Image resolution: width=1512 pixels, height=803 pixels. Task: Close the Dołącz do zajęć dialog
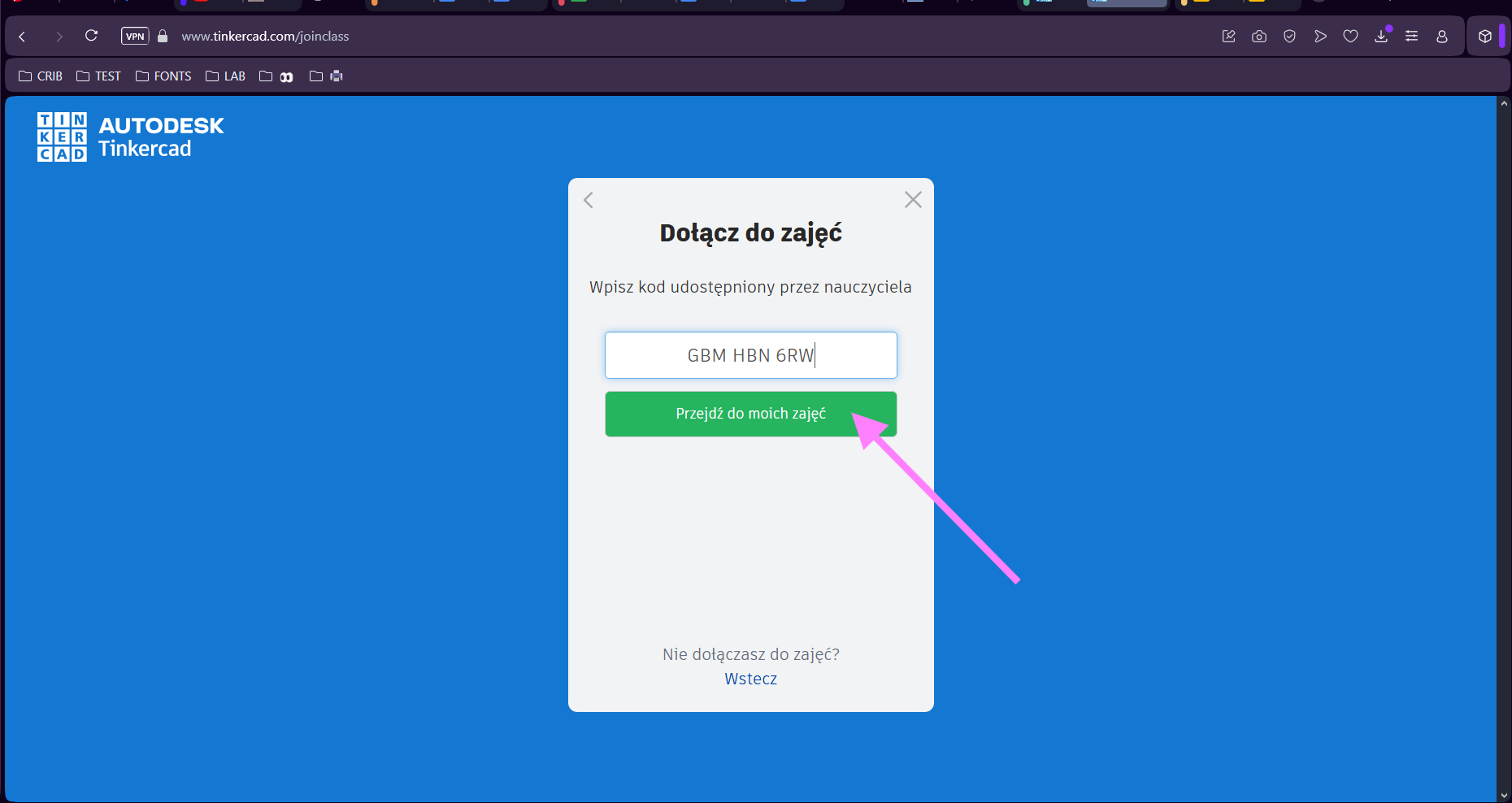pyautogui.click(x=913, y=200)
